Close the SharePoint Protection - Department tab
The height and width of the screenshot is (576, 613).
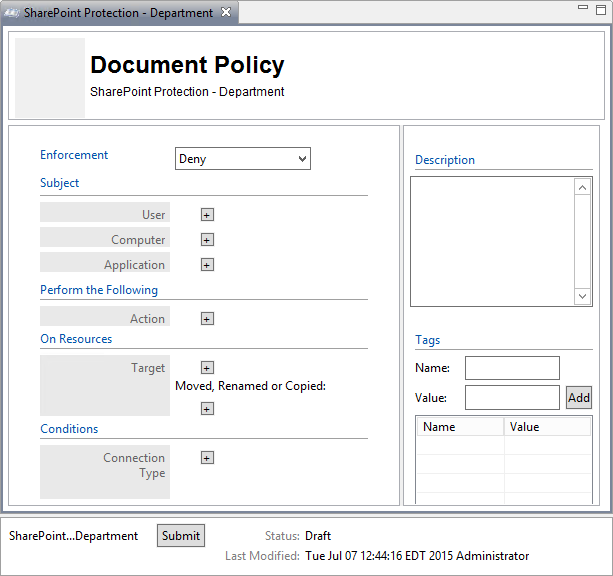click(x=226, y=13)
